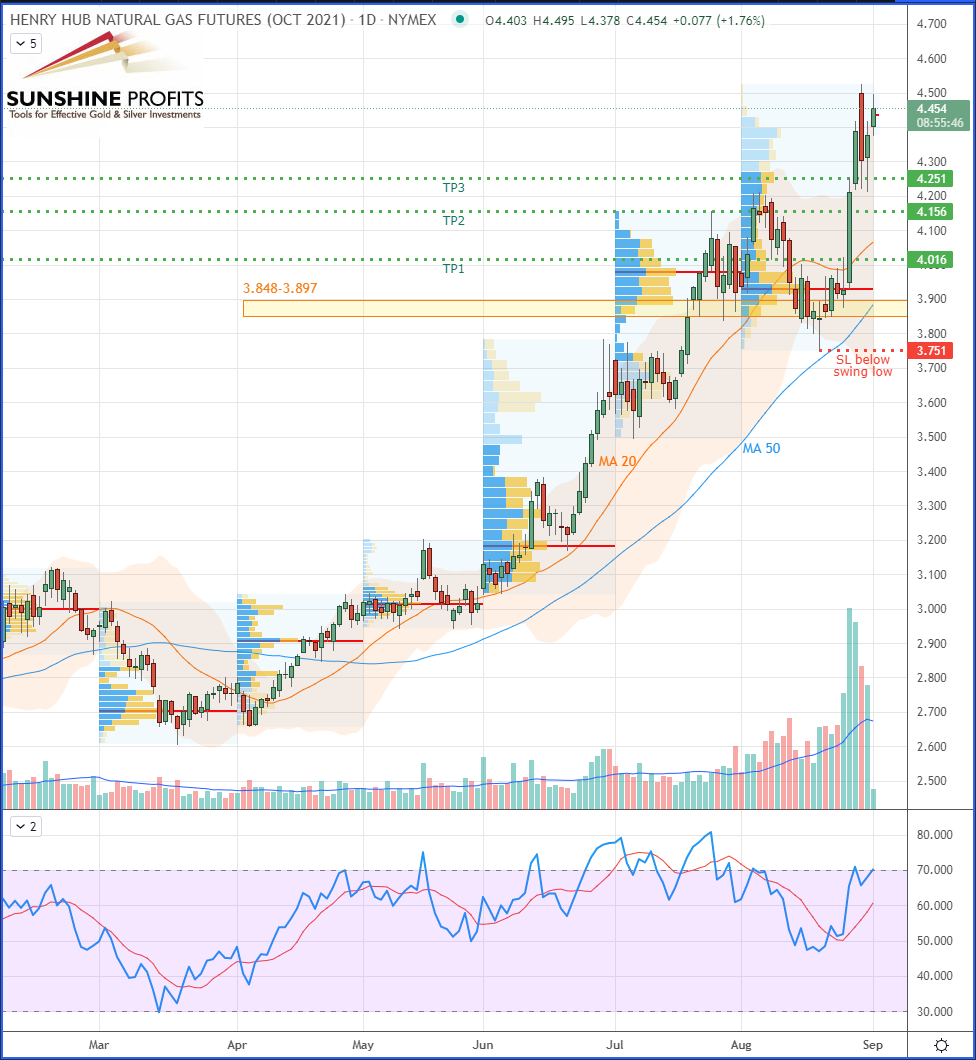
Task: Click the current price 4.454 label
Action: pos(931,109)
